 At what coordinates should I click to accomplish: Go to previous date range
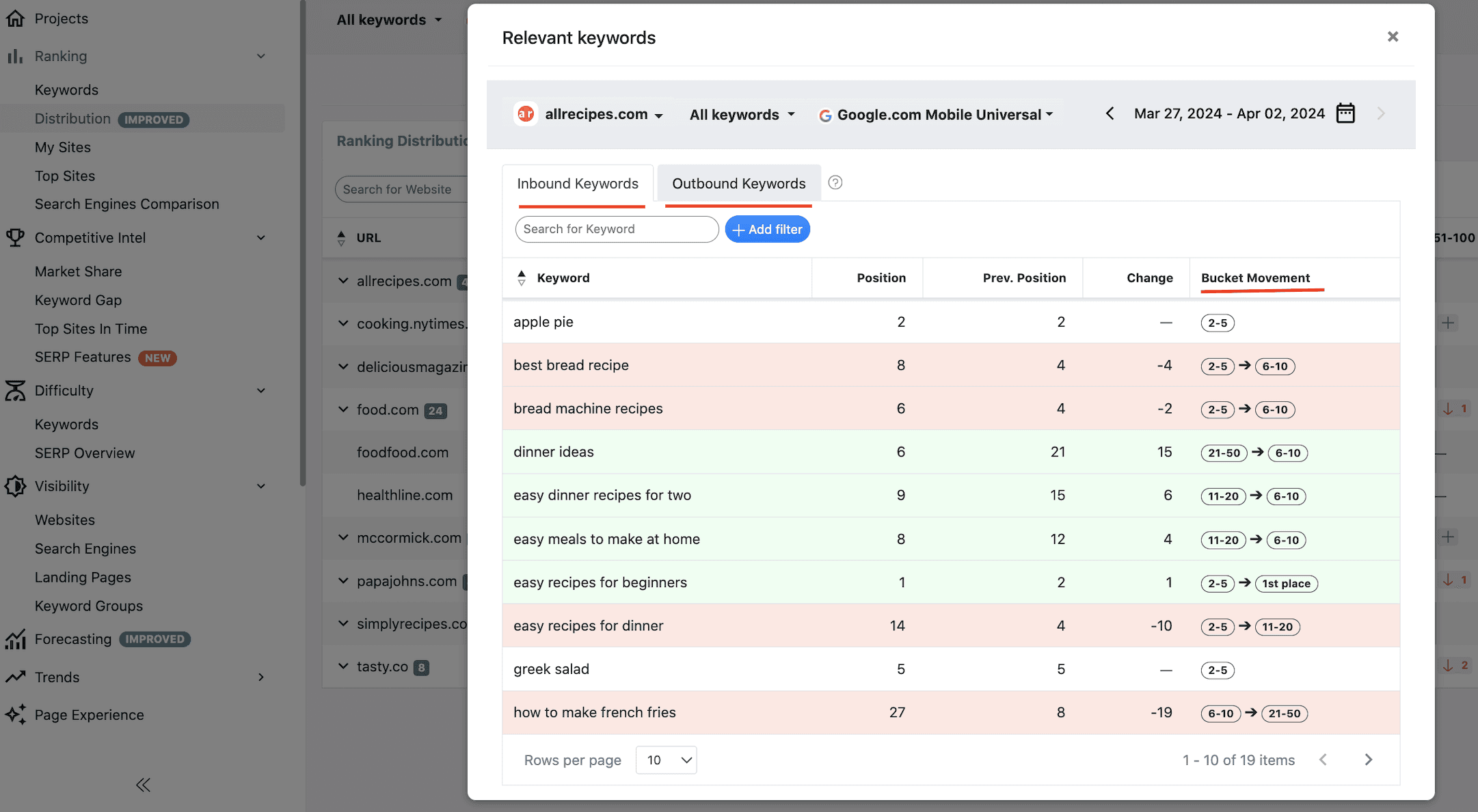(1110, 113)
